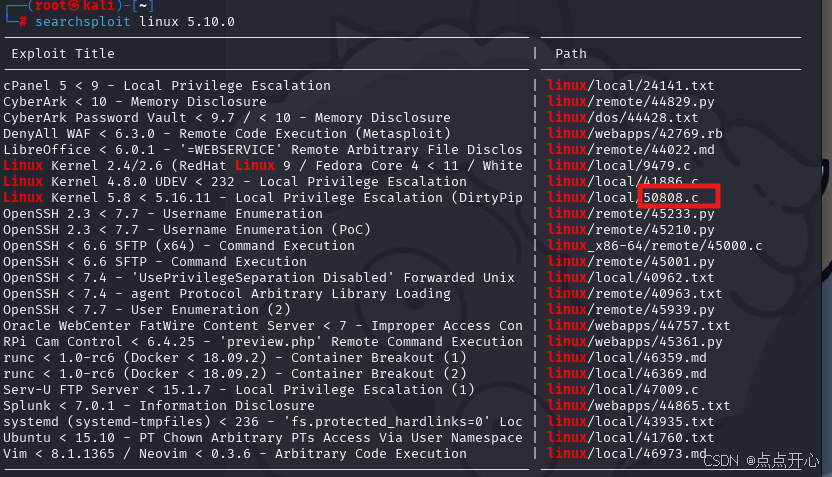Click 'cPanel 5 < 9 - Local Privilege Escalation' row
Screen dimensions: 832x477
coord(167,85)
